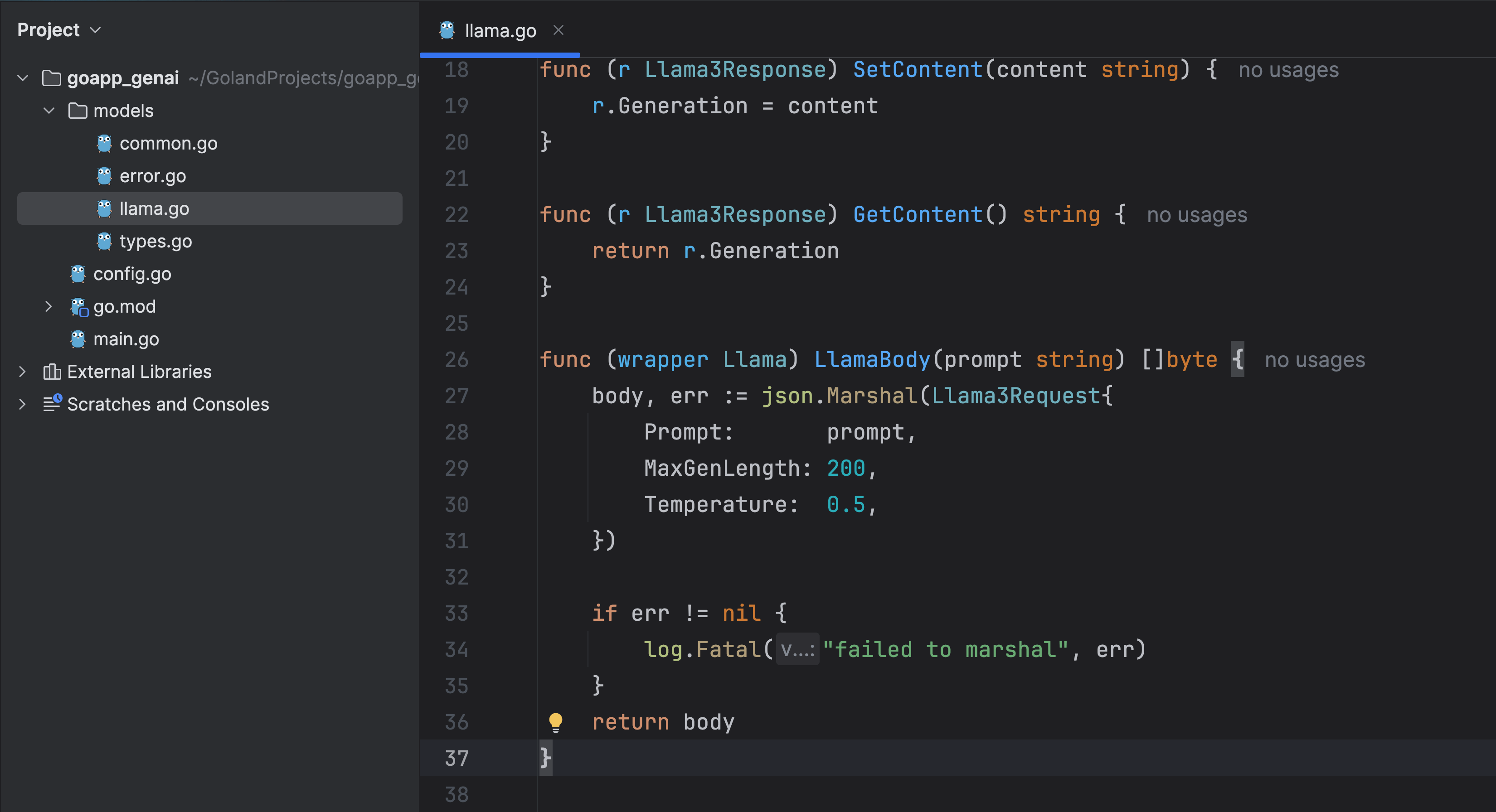
Task: Expand the External Libraries node
Action: click(23, 372)
